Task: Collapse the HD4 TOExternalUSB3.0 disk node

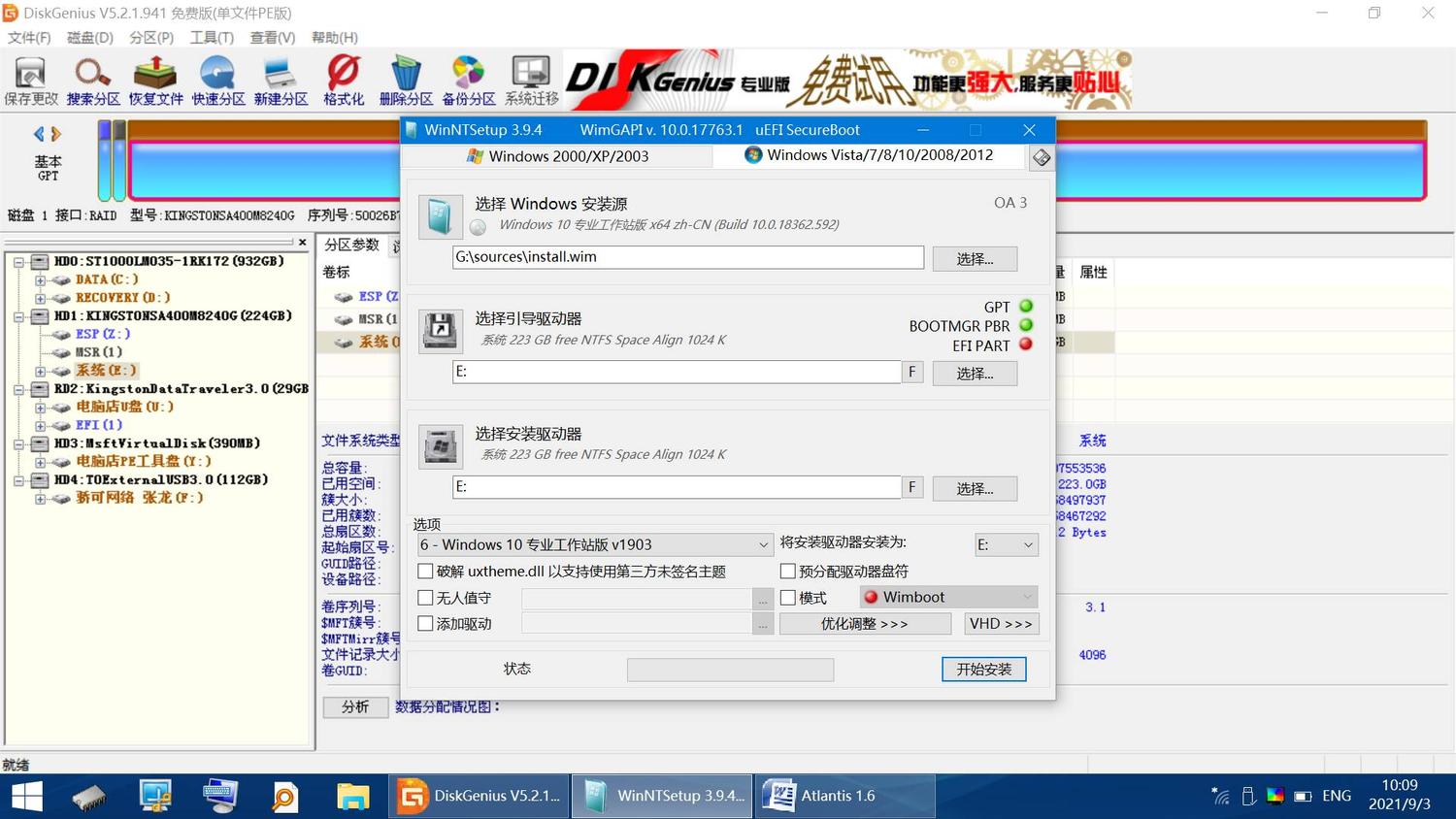Action: (19, 480)
